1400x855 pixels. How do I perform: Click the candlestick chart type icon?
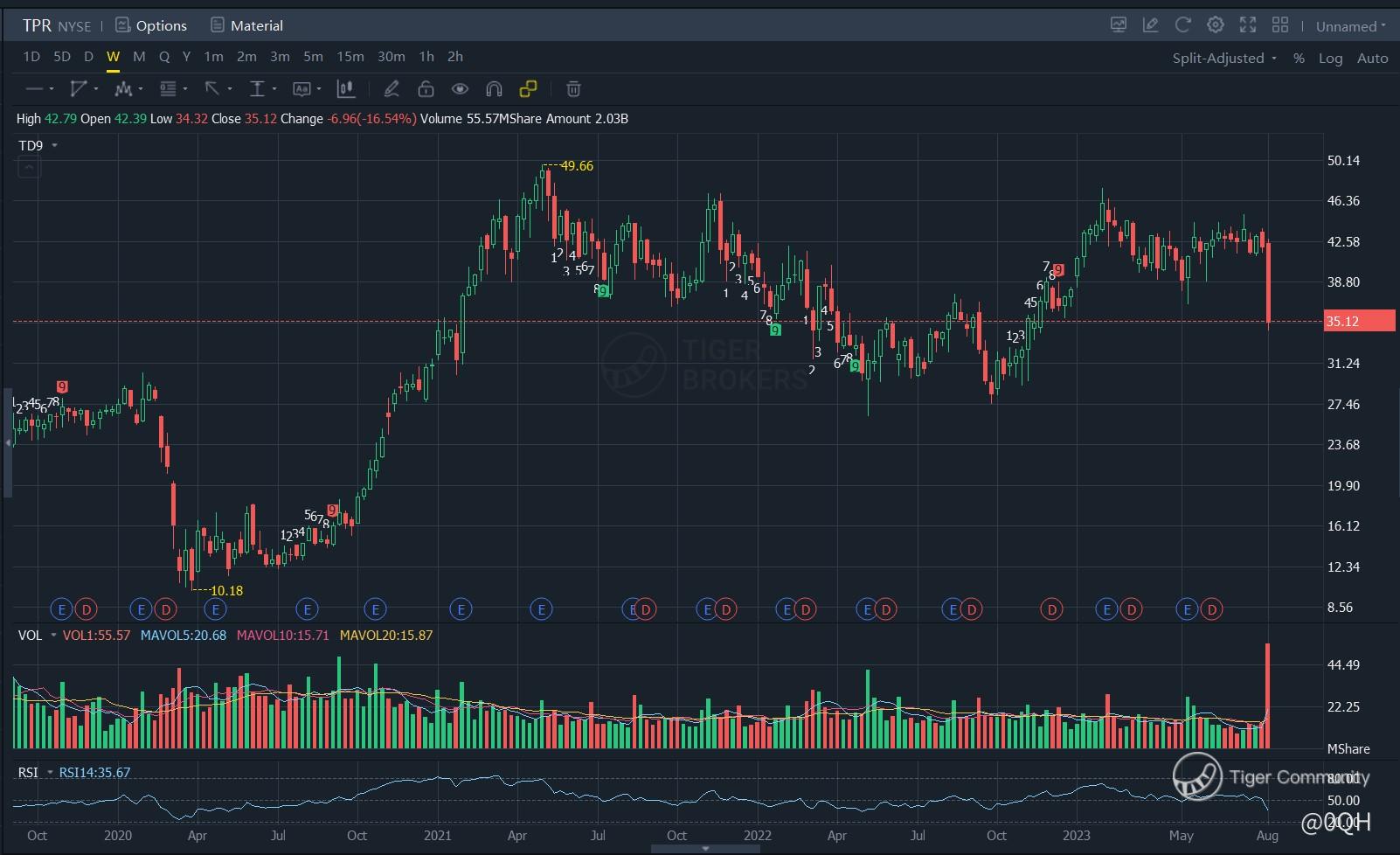click(x=346, y=89)
